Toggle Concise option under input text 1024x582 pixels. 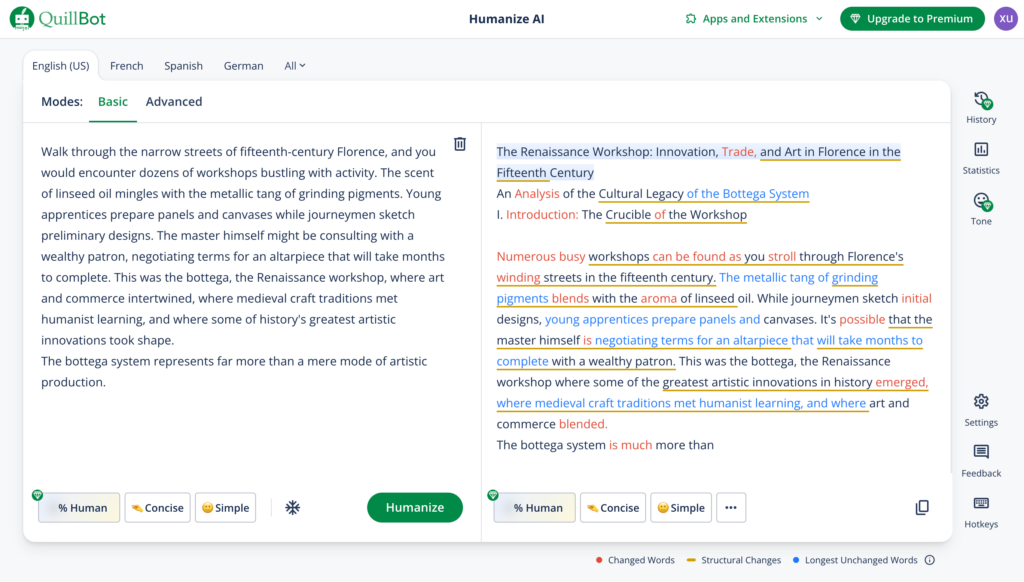click(157, 508)
